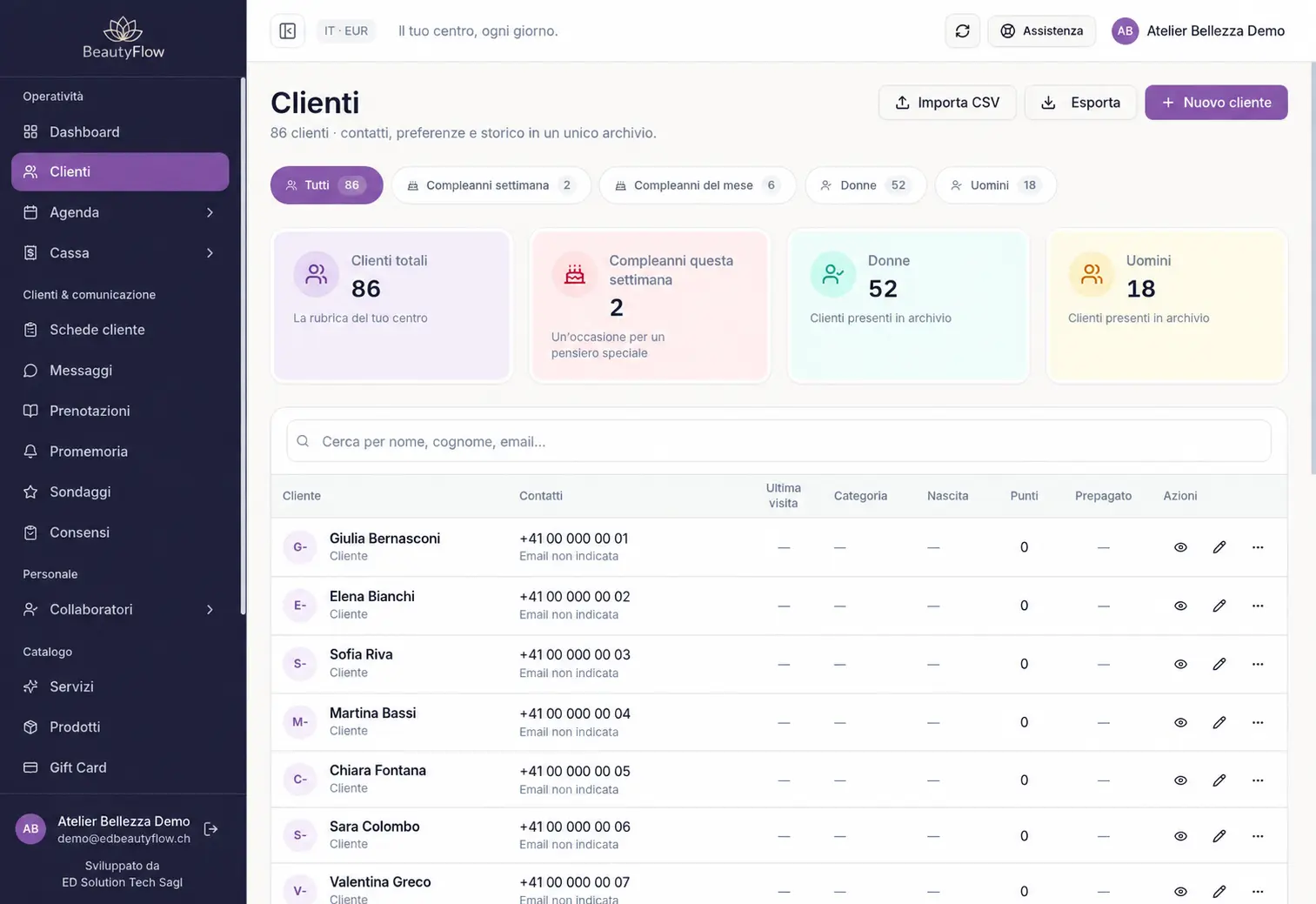The image size is (1316, 904).
Task: Open more actions for Martina Bassi
Action: (x=1258, y=722)
